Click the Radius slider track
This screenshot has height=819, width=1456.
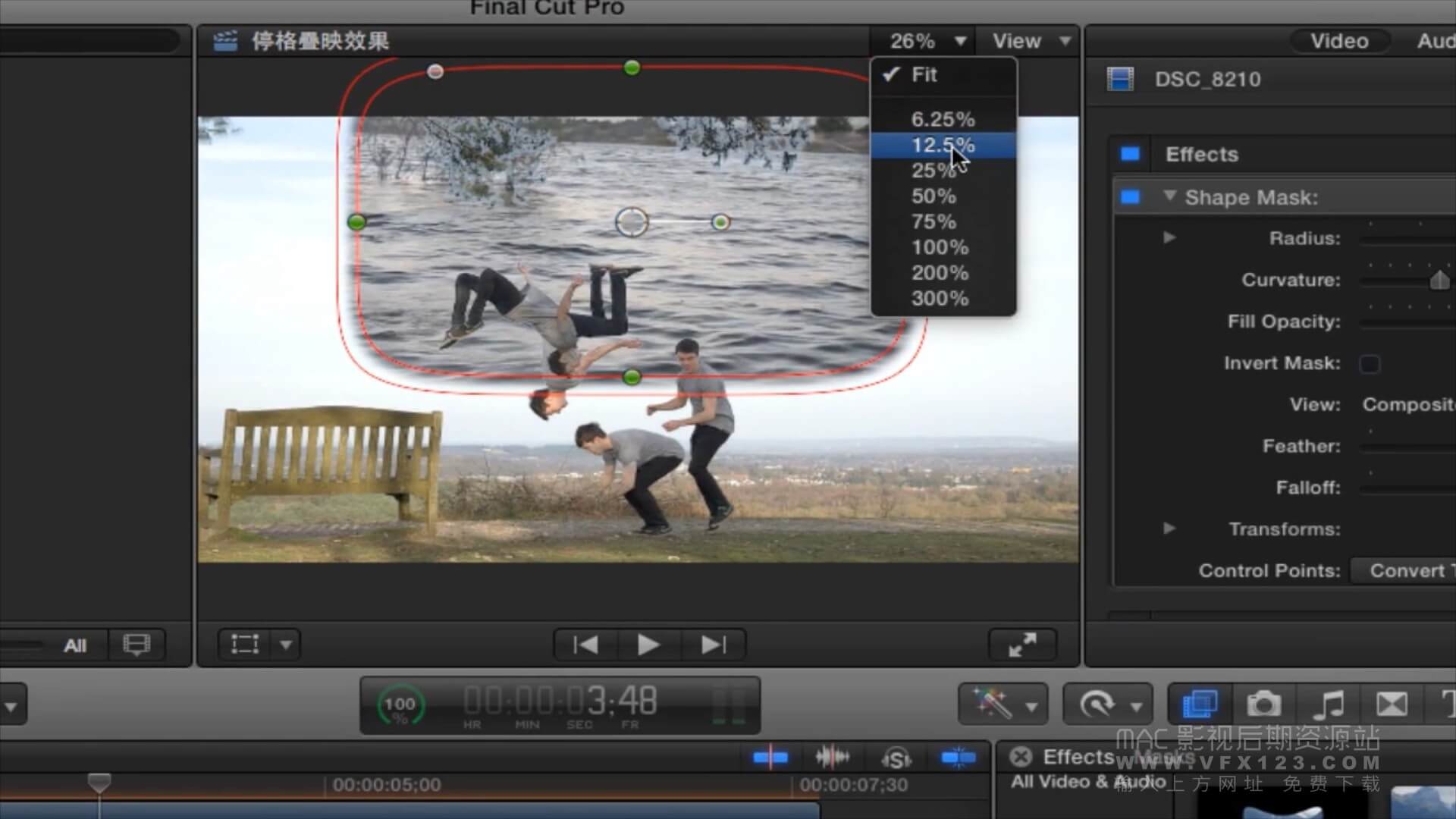[x=1407, y=239]
